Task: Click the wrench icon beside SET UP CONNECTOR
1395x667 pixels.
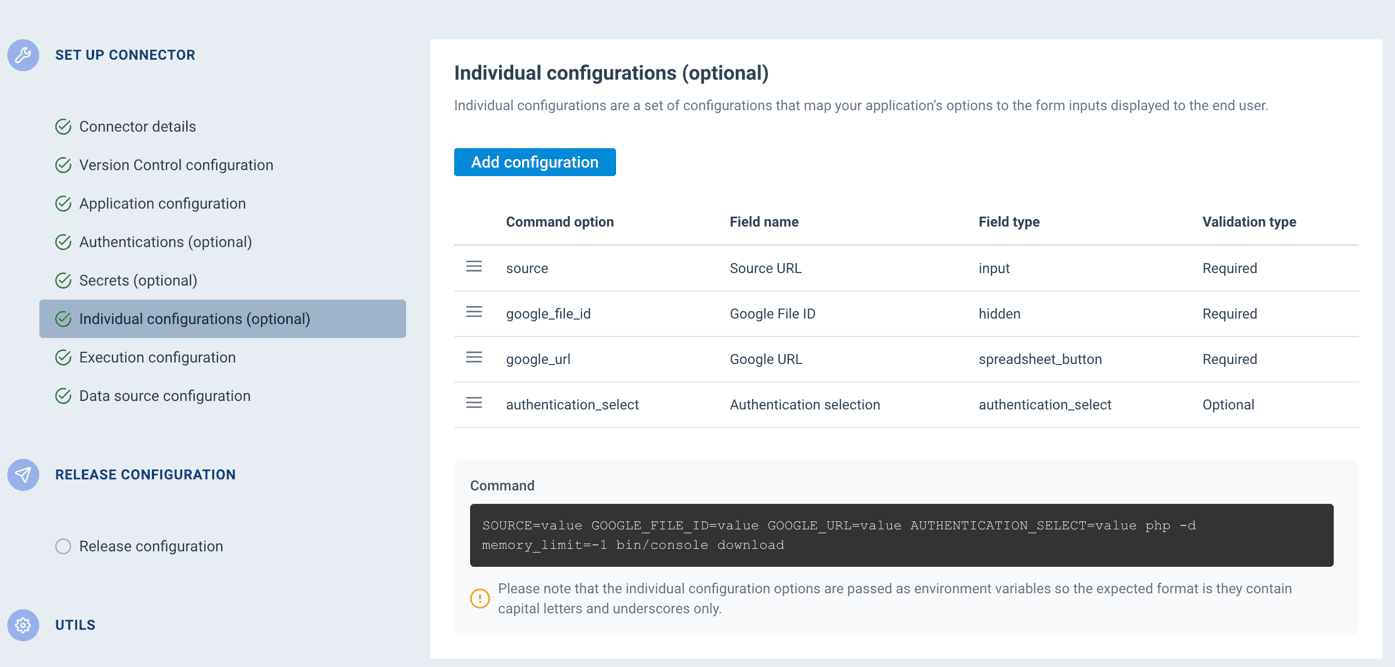Action: point(22,55)
